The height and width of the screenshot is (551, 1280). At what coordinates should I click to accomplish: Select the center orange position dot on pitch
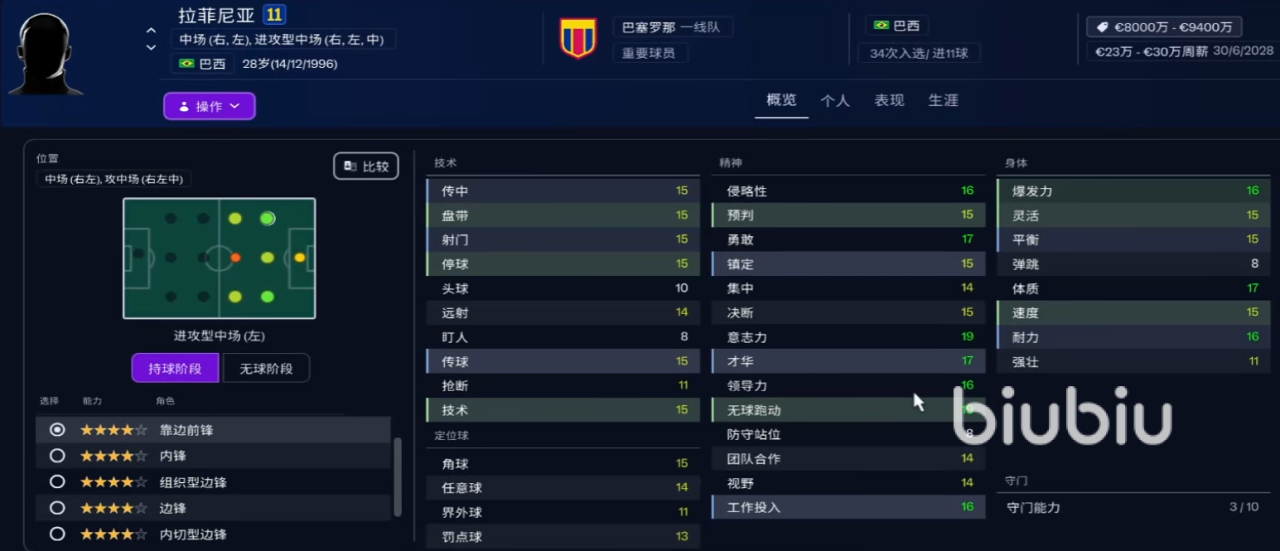tap(235, 258)
